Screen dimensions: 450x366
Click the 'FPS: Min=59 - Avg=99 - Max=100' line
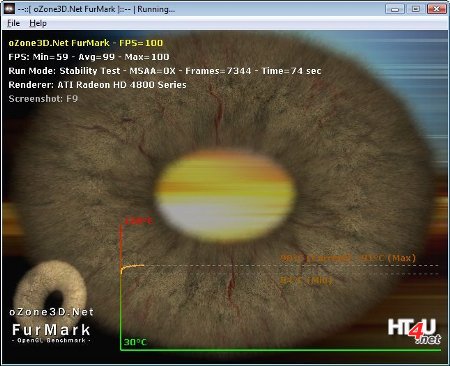click(x=89, y=57)
